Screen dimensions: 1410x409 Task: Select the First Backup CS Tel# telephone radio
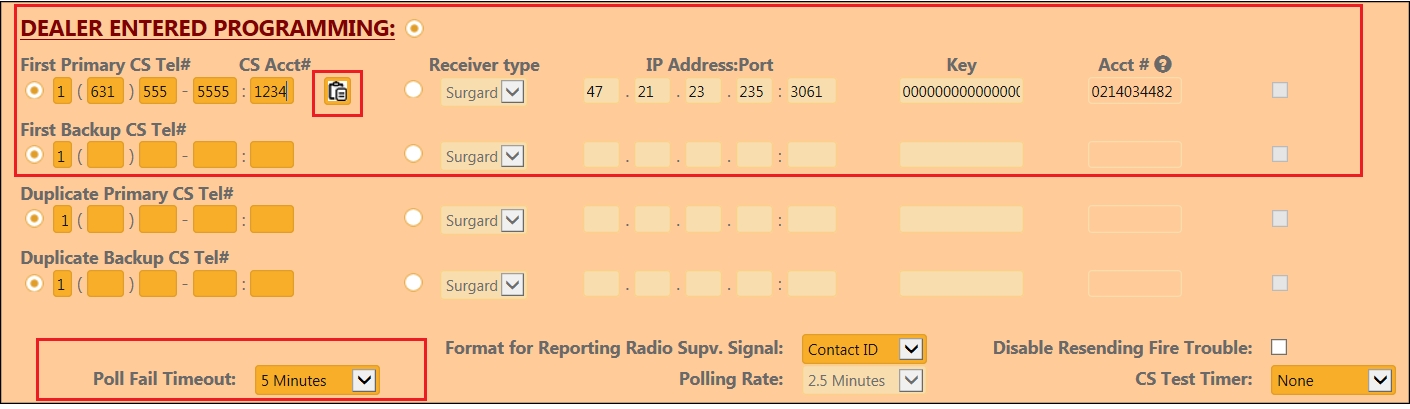[x=35, y=155]
